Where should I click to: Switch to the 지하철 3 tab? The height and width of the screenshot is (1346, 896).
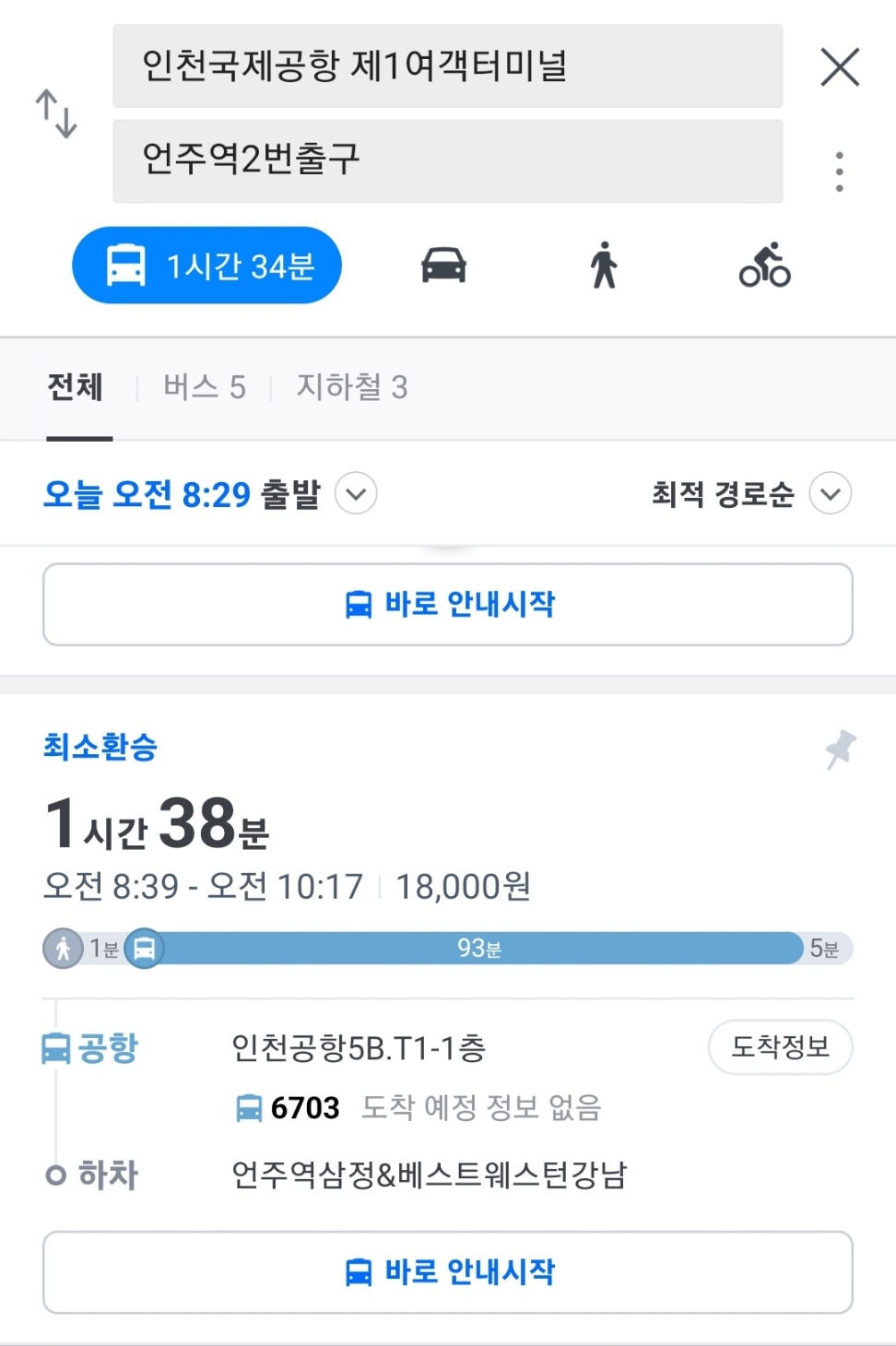[x=351, y=387]
